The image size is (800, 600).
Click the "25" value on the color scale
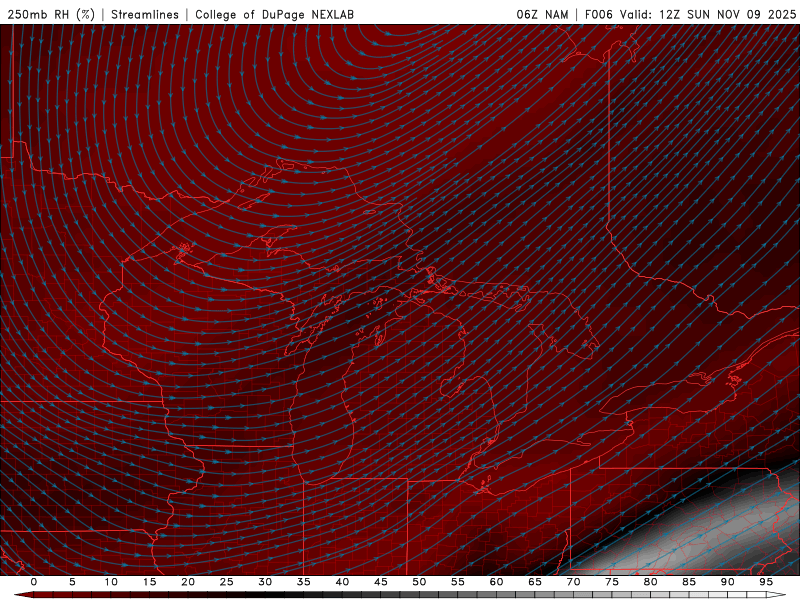pos(227,582)
